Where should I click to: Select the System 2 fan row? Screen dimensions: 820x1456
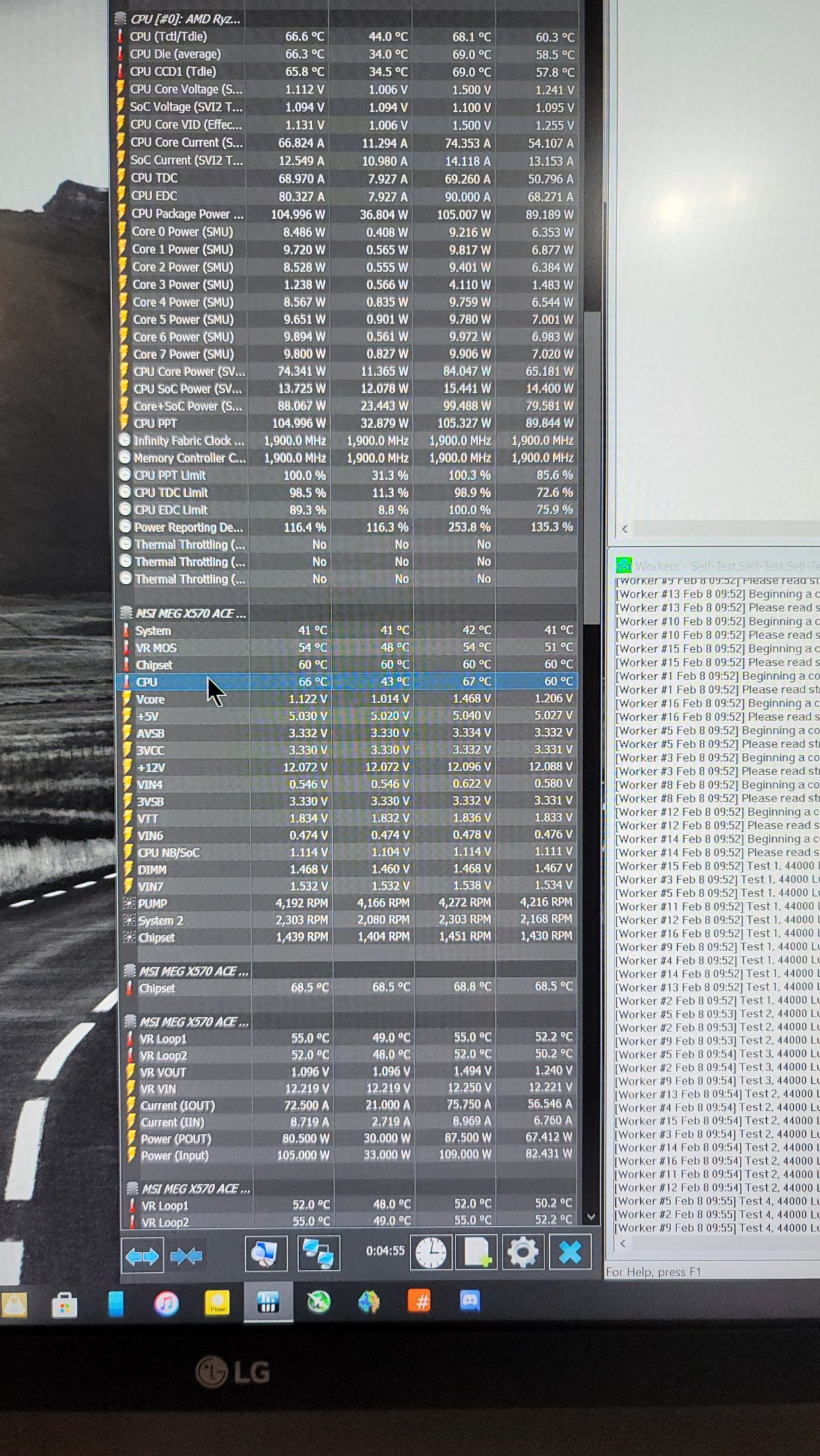point(348,919)
